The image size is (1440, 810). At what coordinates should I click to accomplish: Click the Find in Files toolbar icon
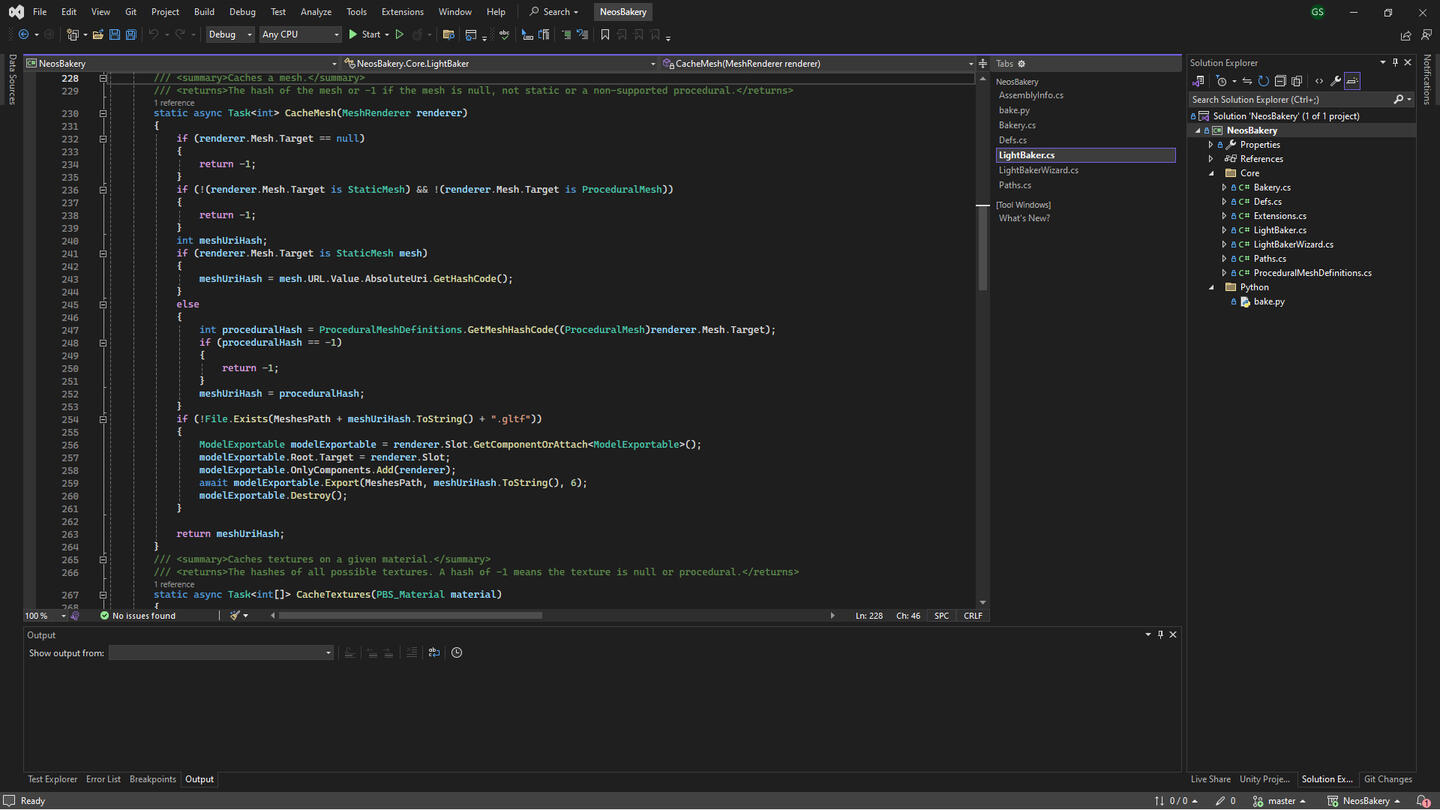[448, 35]
